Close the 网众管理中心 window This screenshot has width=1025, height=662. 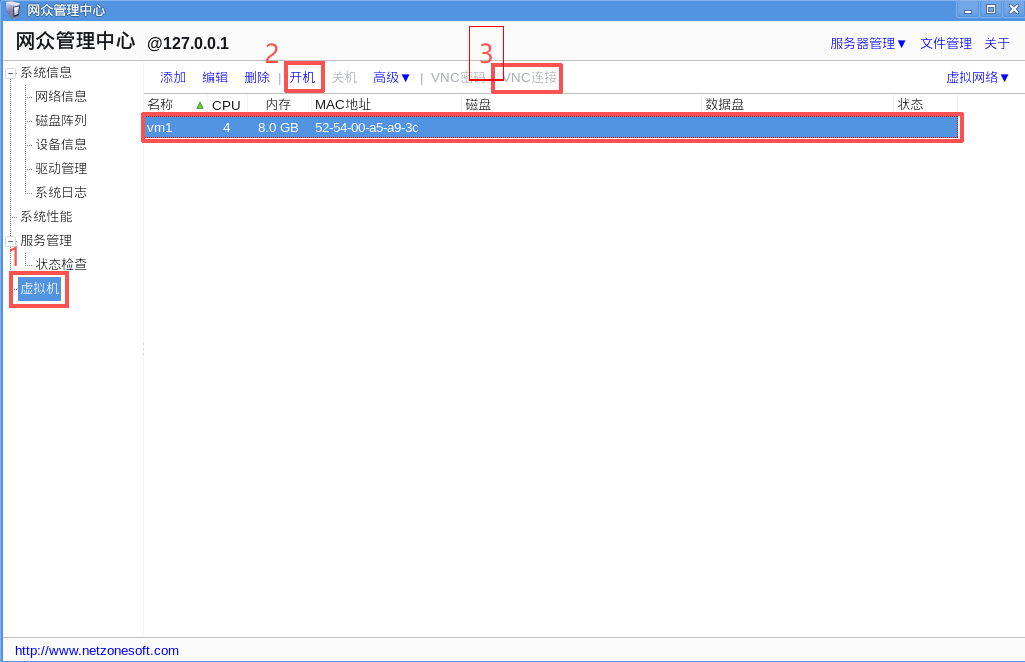[1014, 10]
